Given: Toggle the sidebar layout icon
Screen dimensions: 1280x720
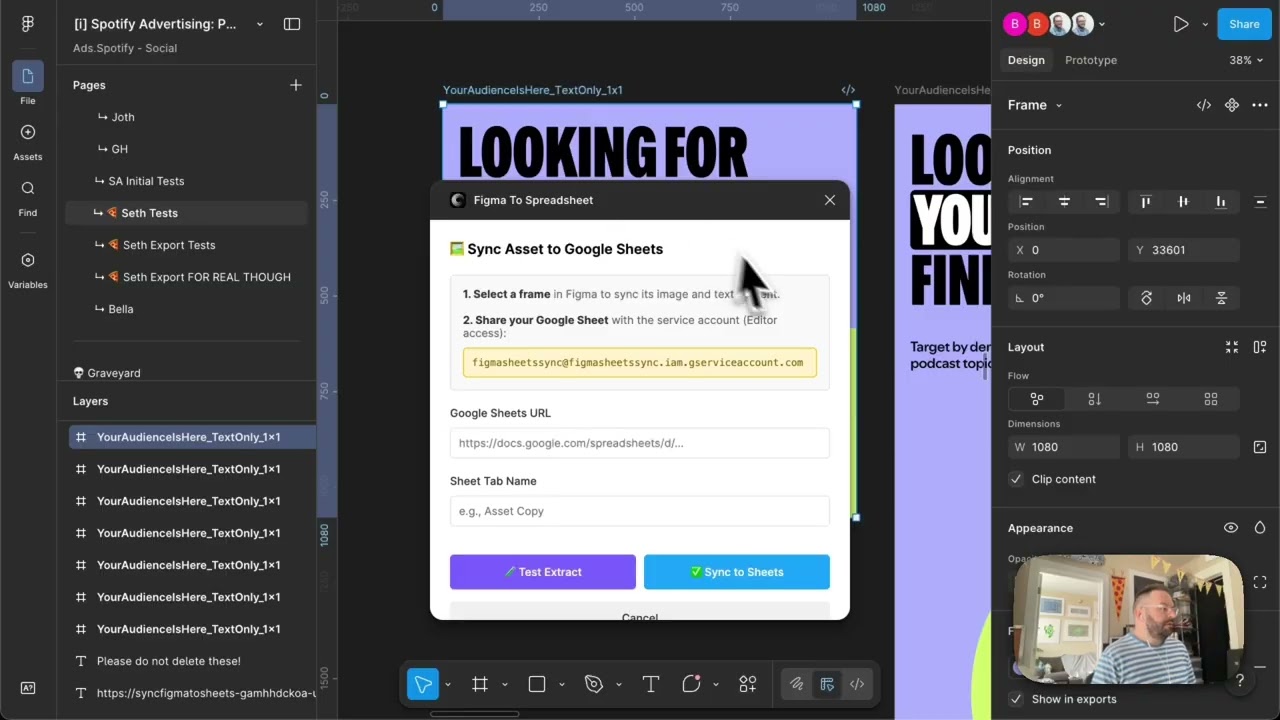Looking at the screenshot, I should [x=292, y=24].
